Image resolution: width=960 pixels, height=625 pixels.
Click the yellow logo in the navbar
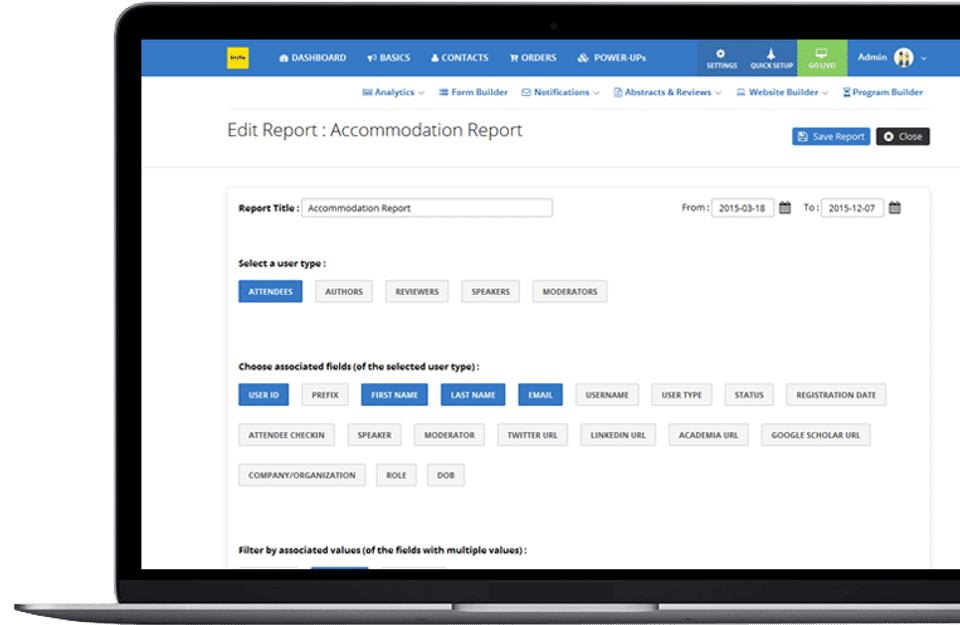coord(238,58)
